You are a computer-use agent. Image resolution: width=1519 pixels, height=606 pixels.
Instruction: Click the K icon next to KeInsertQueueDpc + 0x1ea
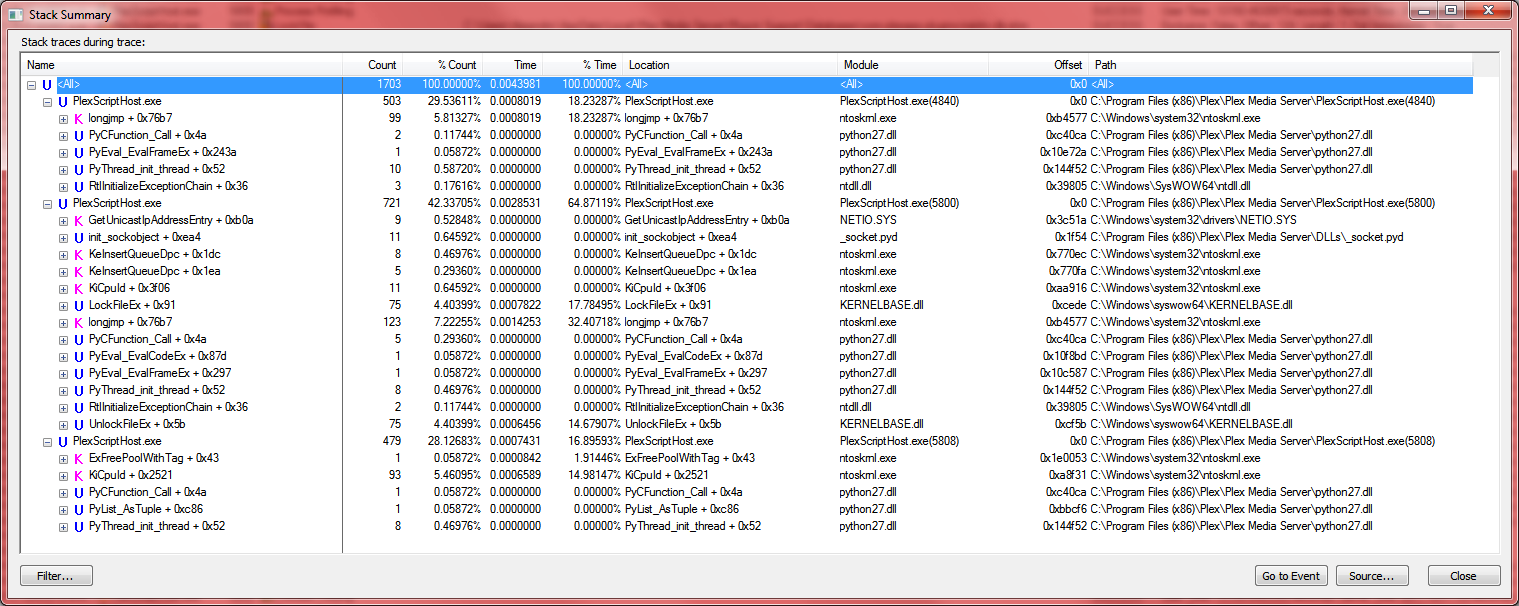click(x=79, y=271)
